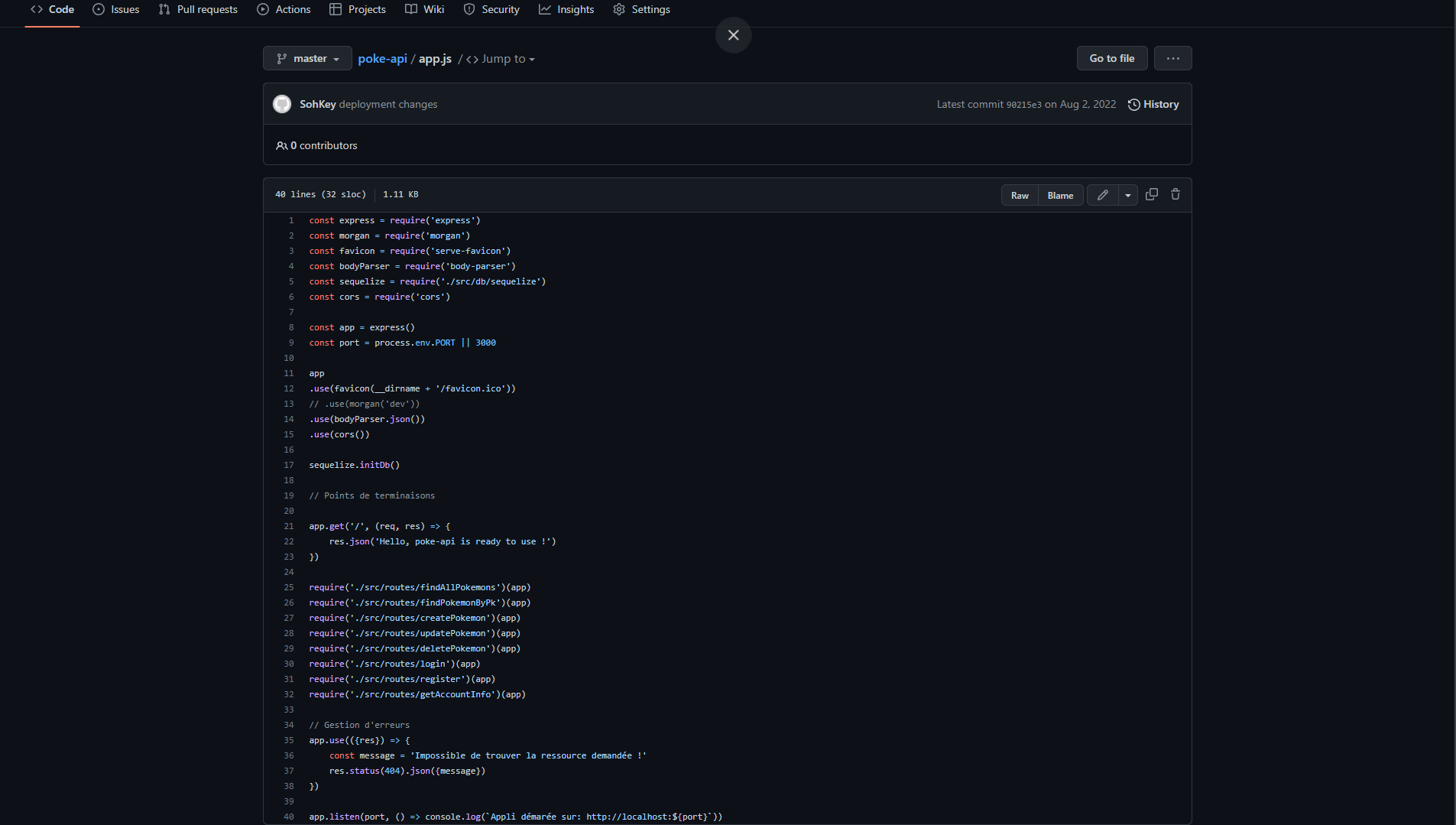View the file History

point(1153,104)
